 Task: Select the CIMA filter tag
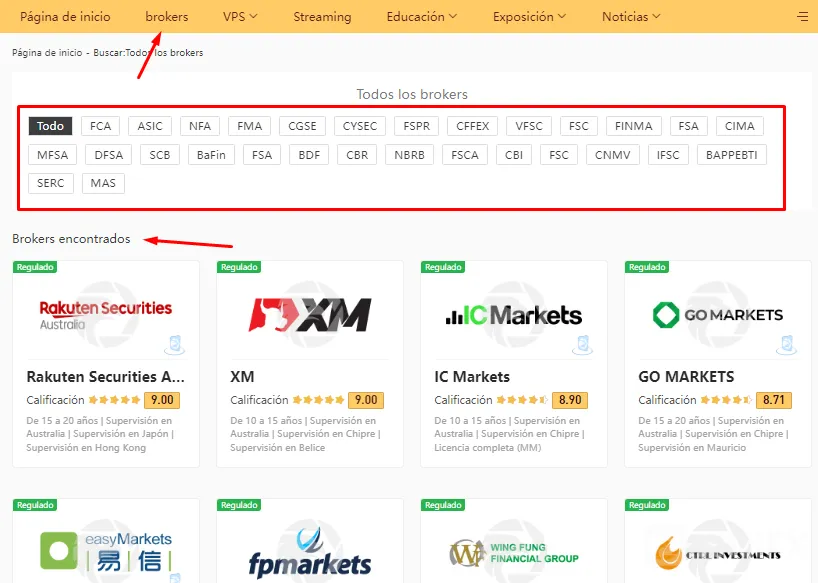point(740,126)
